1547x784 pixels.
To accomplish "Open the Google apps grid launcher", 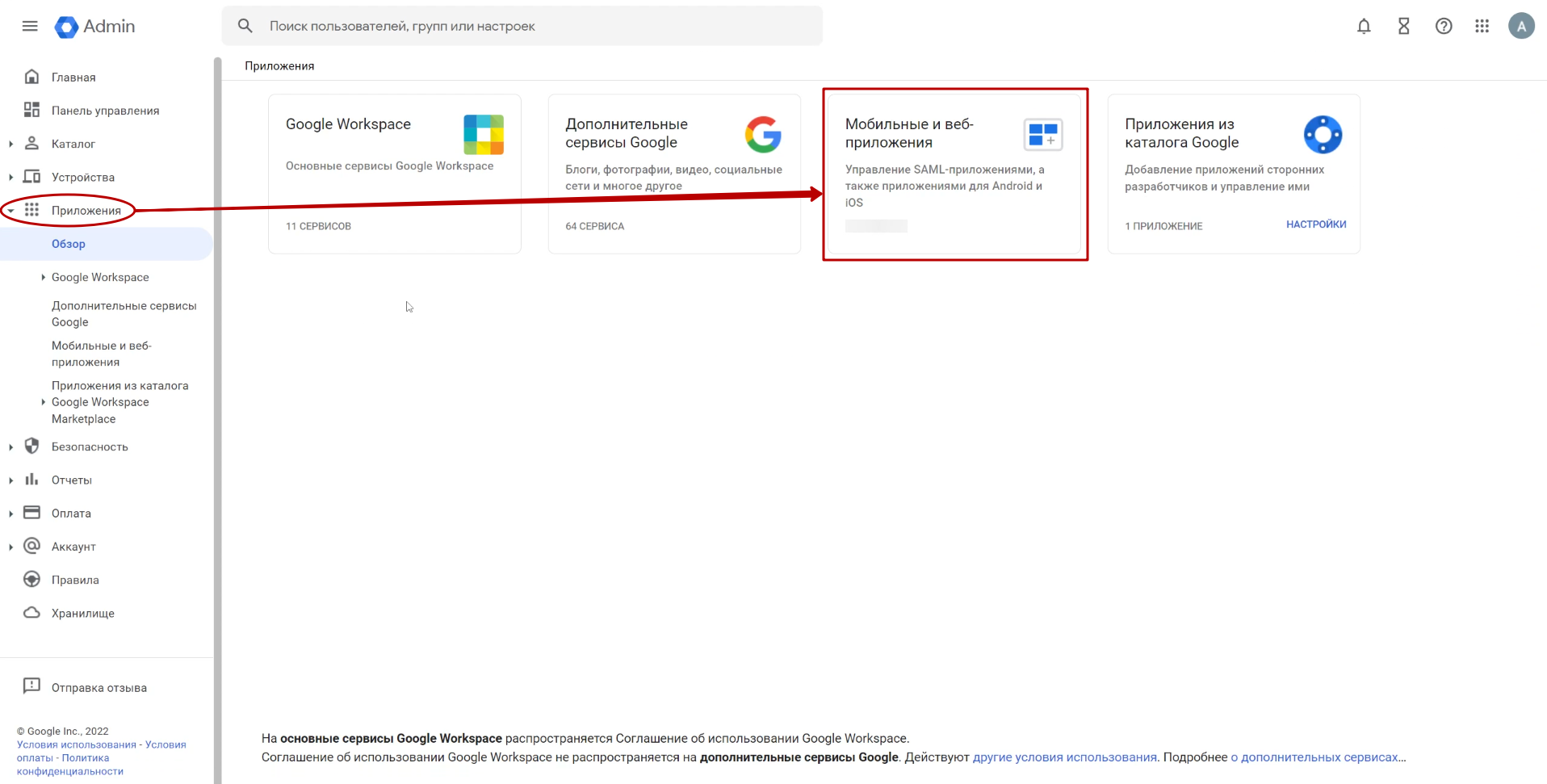I will 1482,26.
